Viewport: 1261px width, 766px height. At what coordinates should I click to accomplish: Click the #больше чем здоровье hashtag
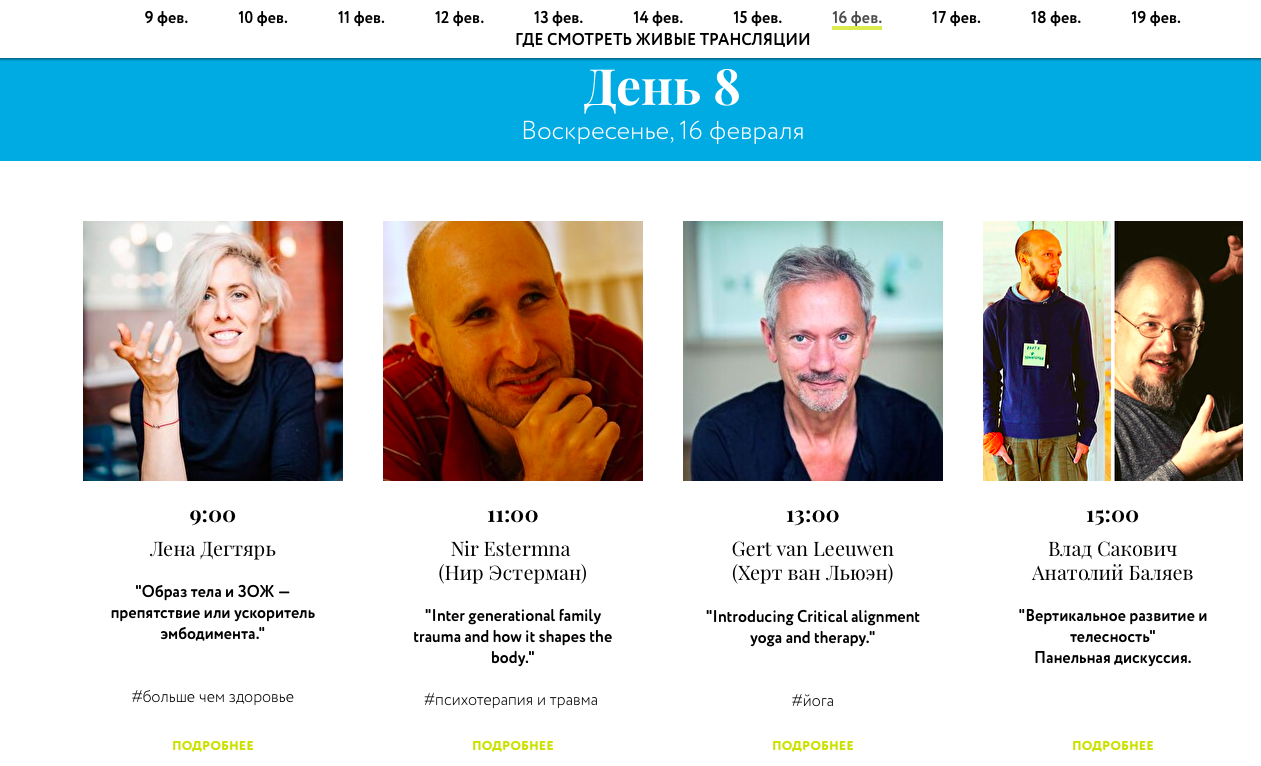tap(213, 697)
